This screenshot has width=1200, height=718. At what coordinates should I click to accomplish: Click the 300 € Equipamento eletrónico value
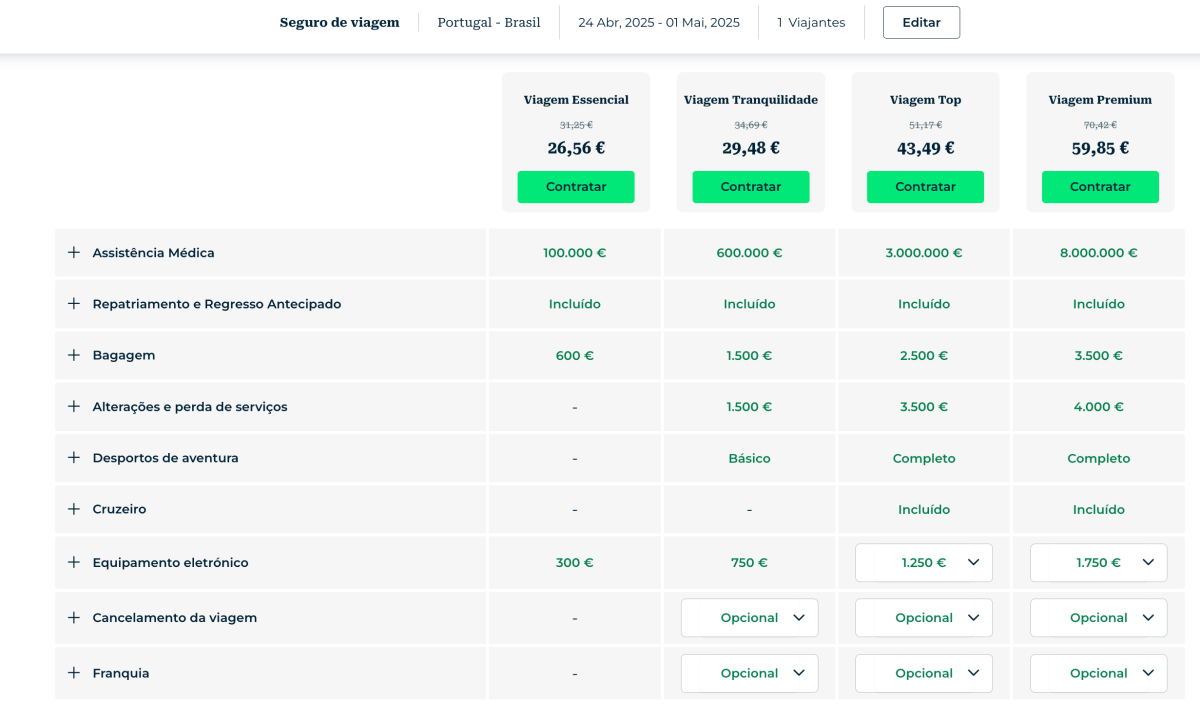click(575, 563)
